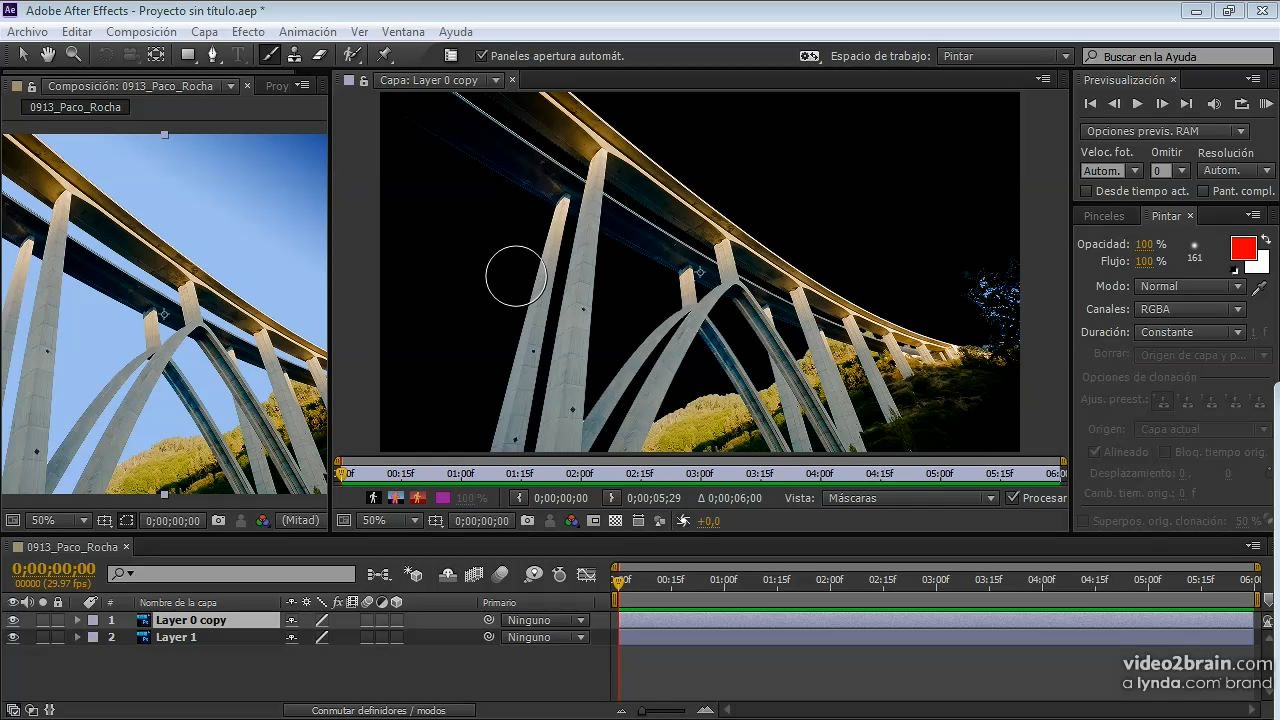Click the red foreground color swatch
This screenshot has height=720, width=1280.
click(1243, 248)
